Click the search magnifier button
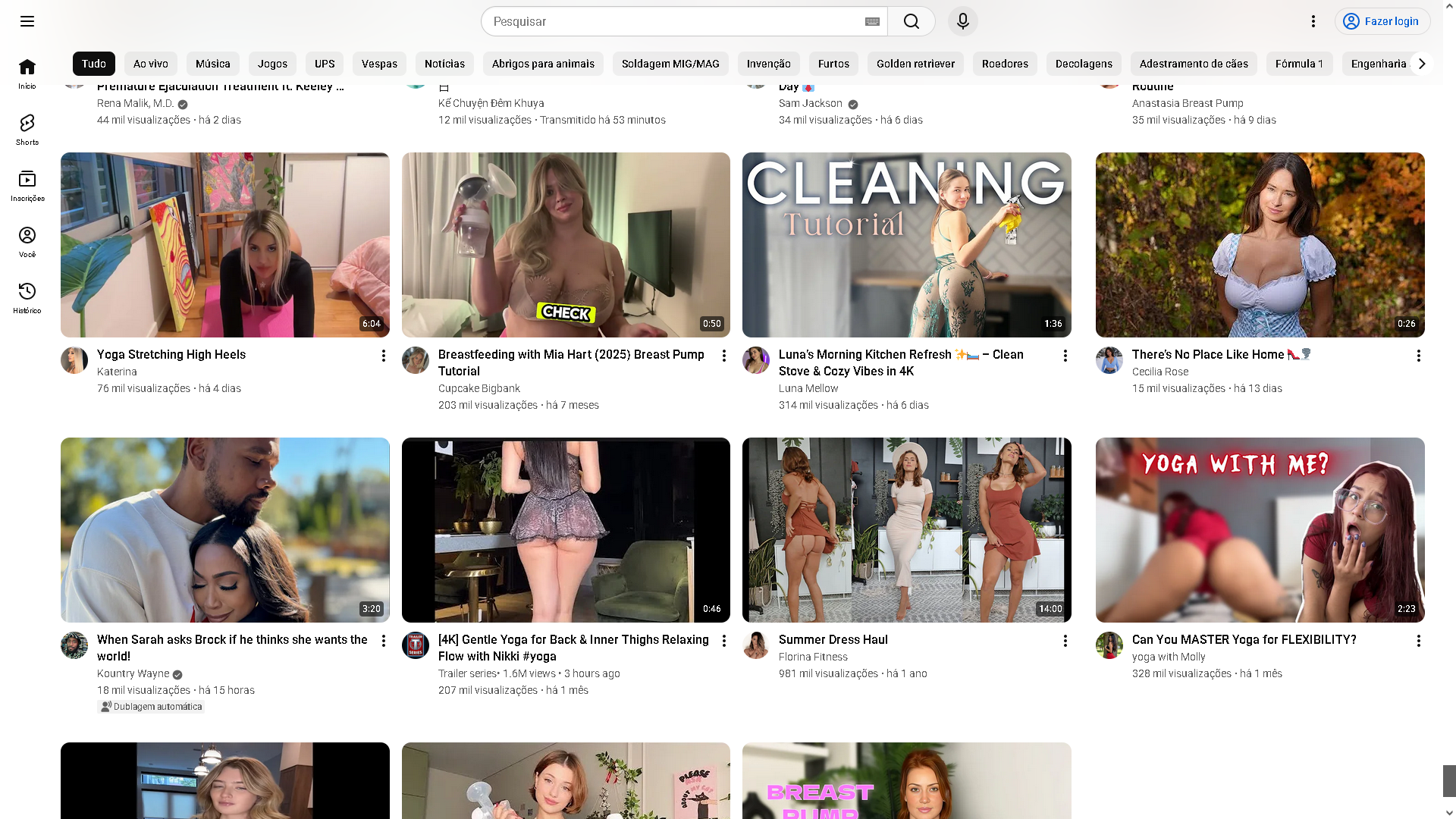Image resolution: width=1456 pixels, height=819 pixels. coord(912,21)
